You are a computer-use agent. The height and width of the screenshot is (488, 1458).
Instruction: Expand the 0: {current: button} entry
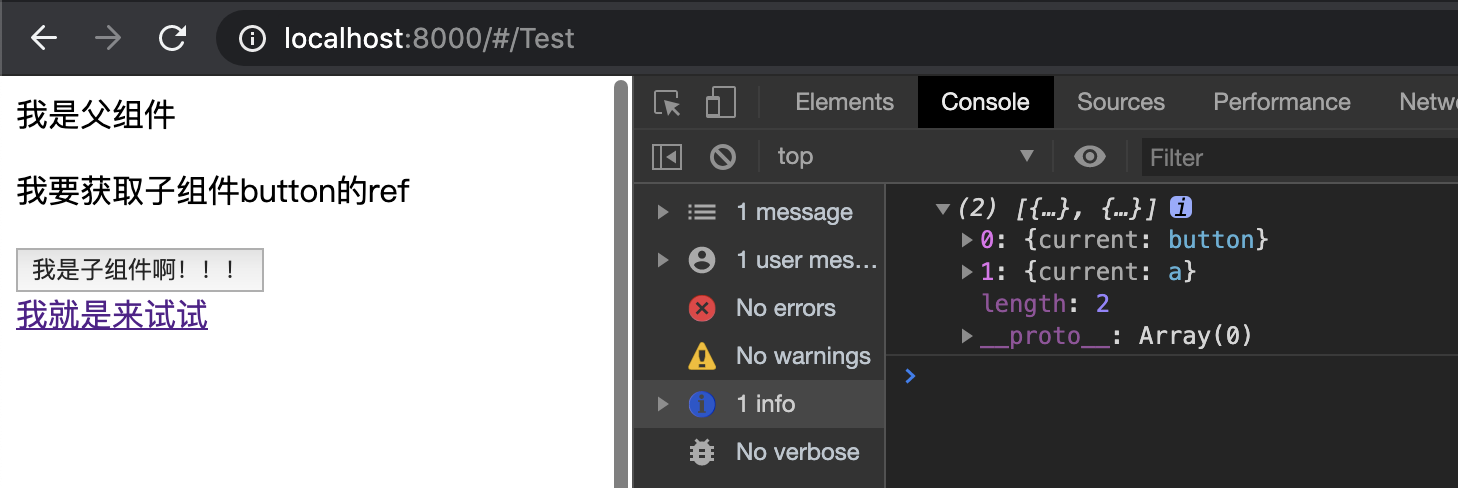(x=967, y=240)
